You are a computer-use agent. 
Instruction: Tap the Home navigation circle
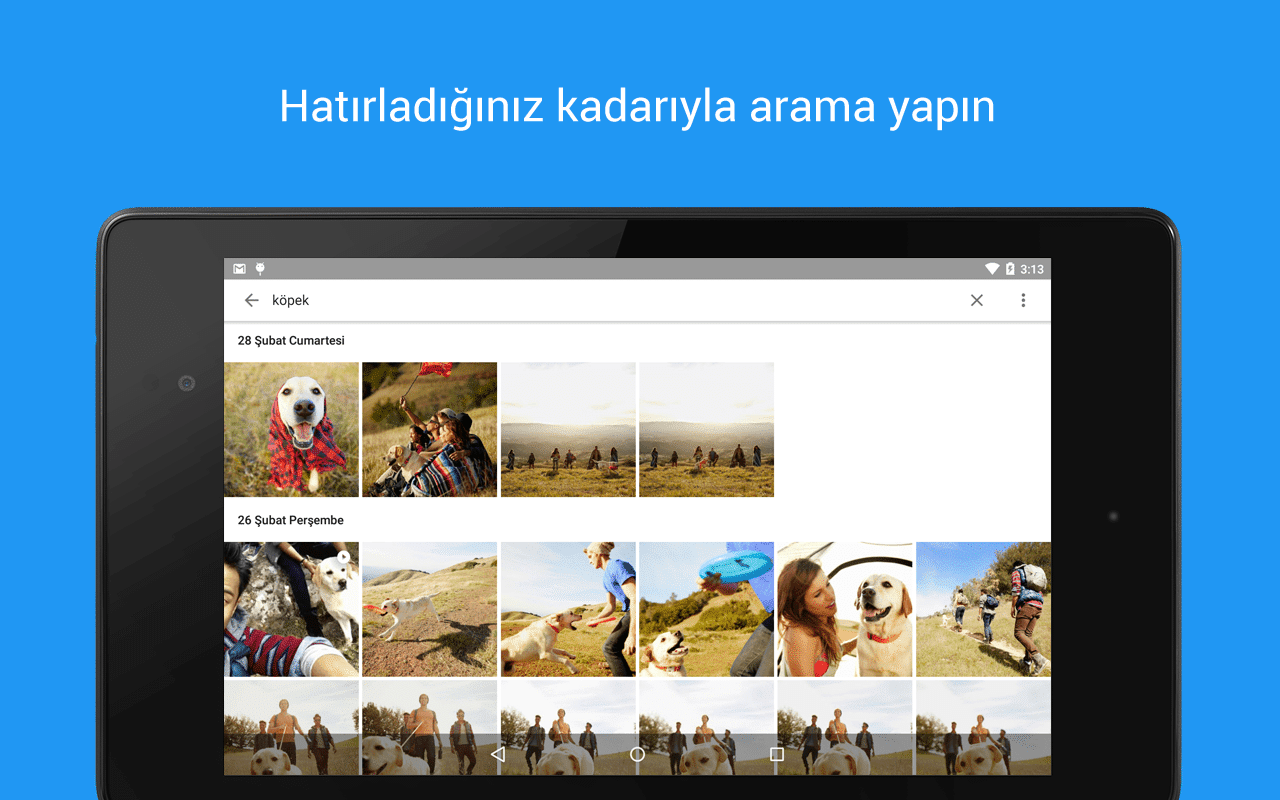coord(637,755)
